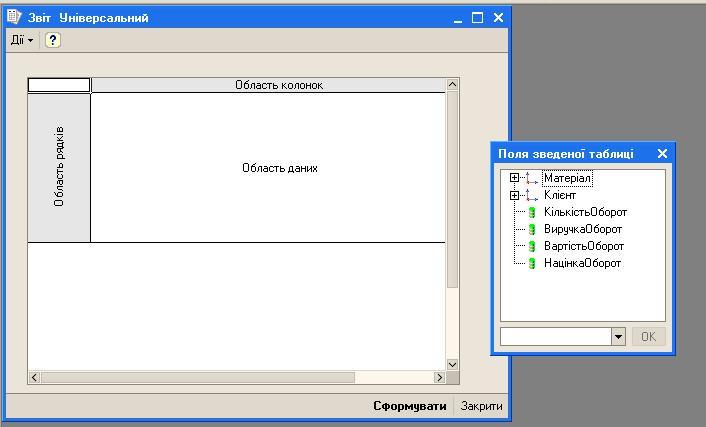Click the НацінкаОборот resource icon
The height and width of the screenshot is (427, 706).
coord(532,263)
